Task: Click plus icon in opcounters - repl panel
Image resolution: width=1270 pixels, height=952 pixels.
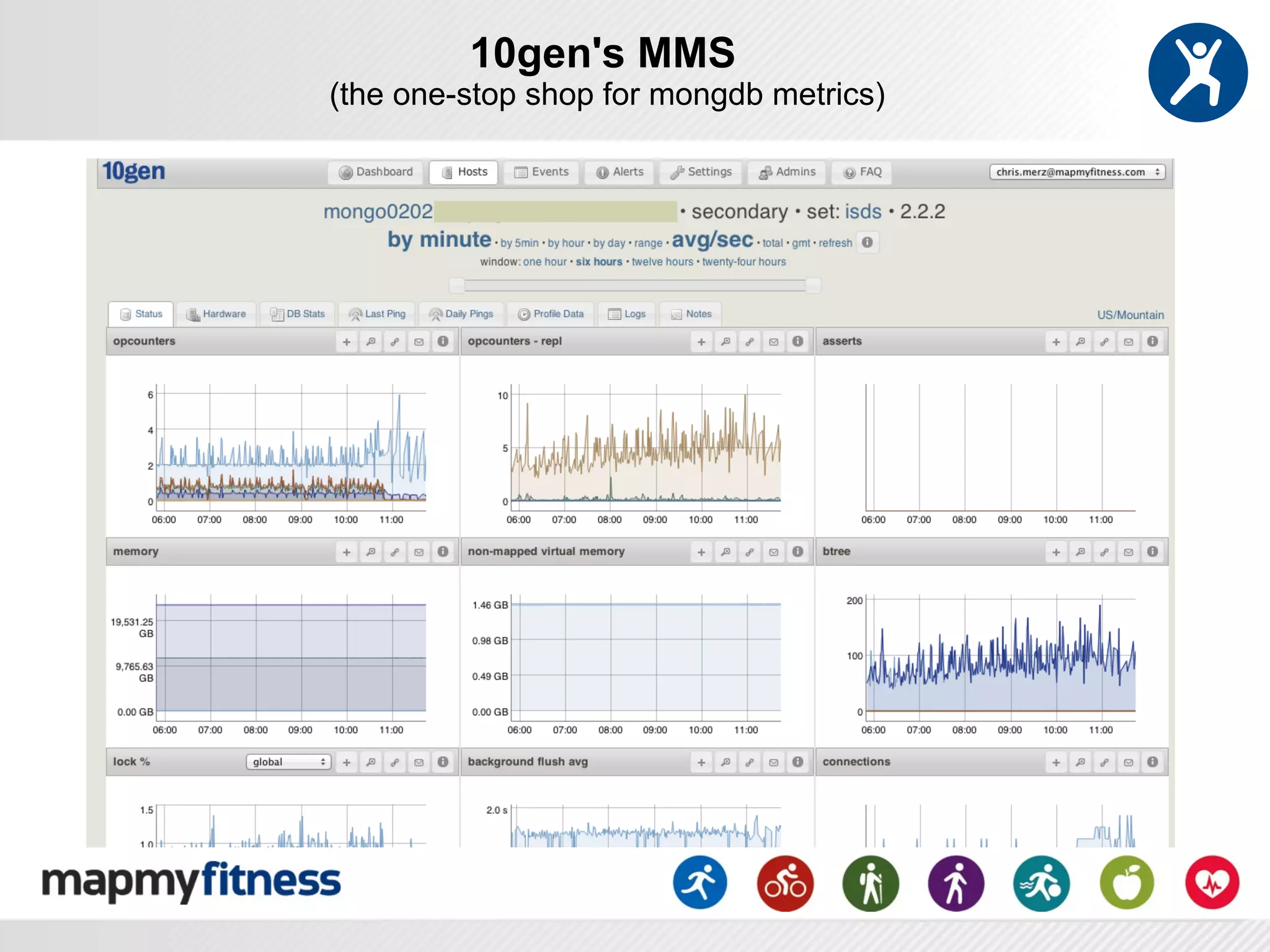Action: pos(701,342)
